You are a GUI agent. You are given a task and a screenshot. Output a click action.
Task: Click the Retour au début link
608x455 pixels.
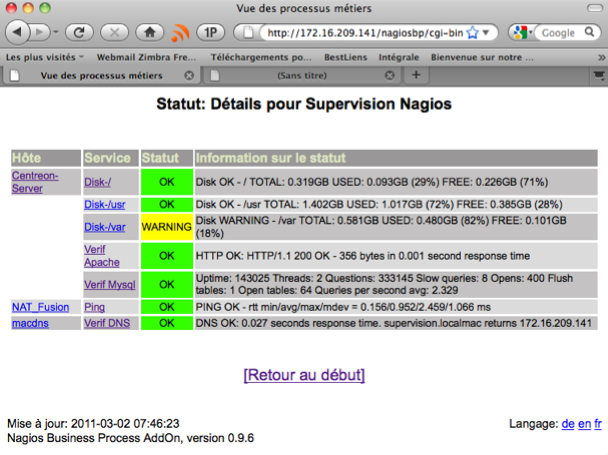[x=304, y=375]
